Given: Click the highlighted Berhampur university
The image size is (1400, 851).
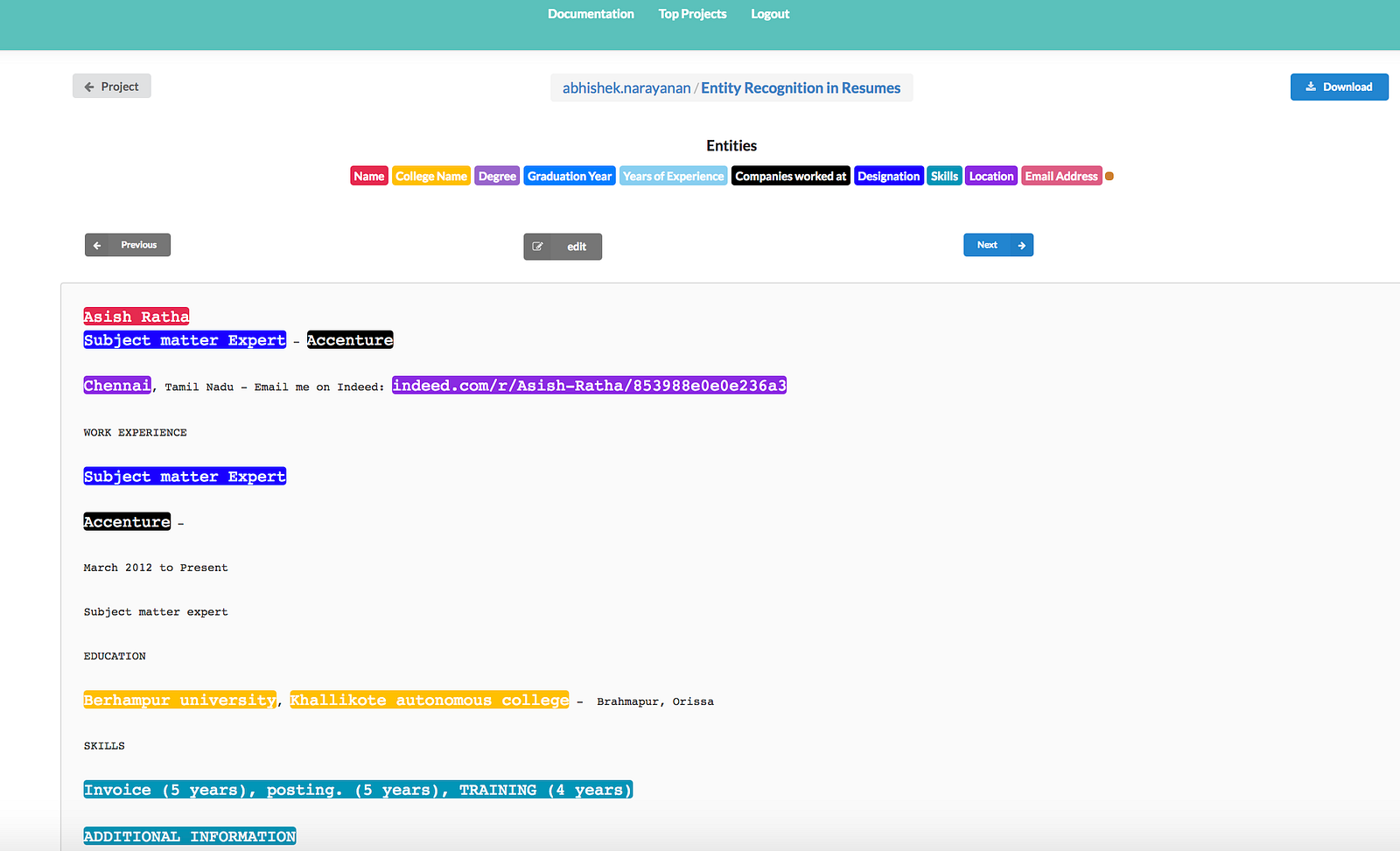Looking at the screenshot, I should (180, 700).
